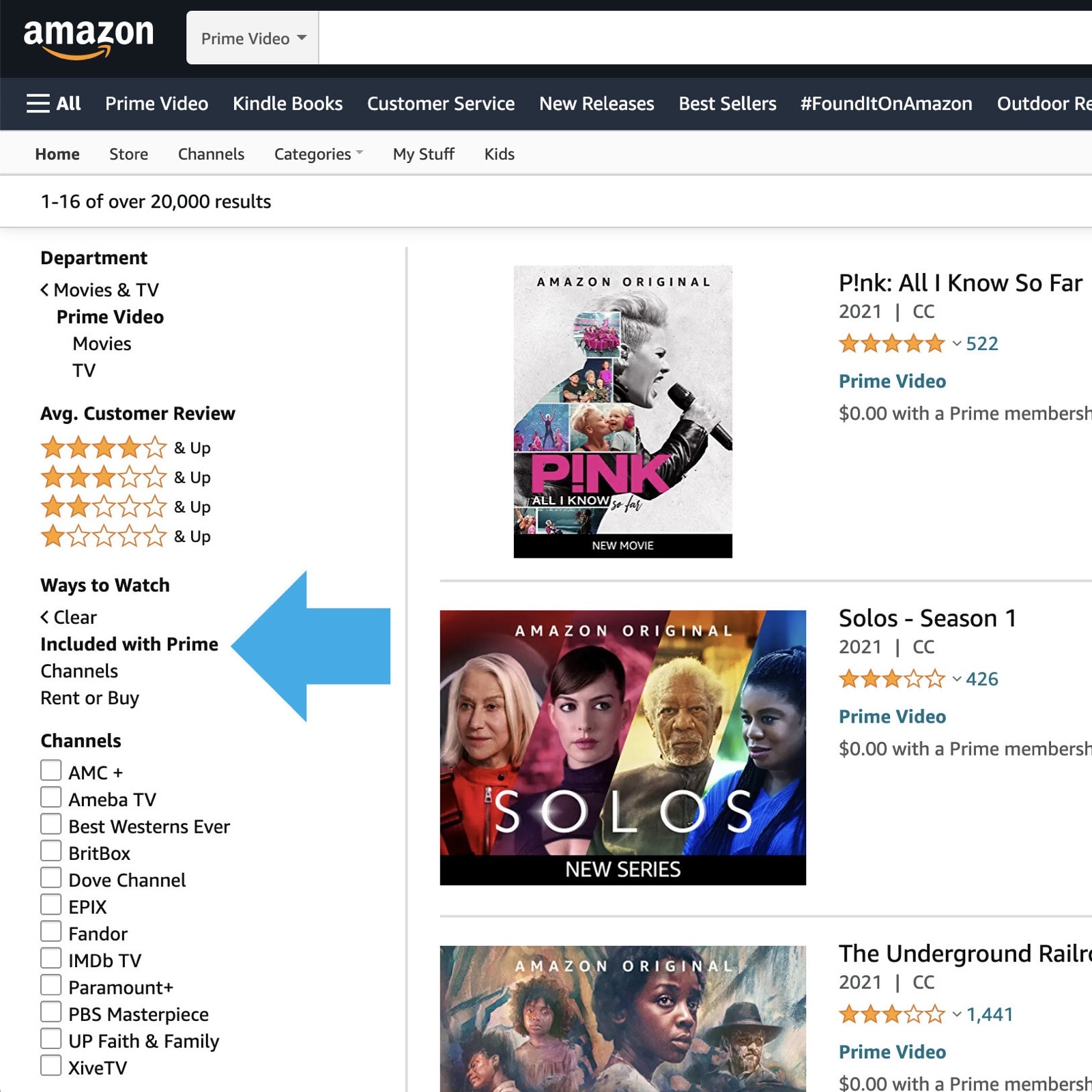Open Solos - Season 1 title link
The width and height of the screenshot is (1092, 1092).
pyautogui.click(x=927, y=618)
